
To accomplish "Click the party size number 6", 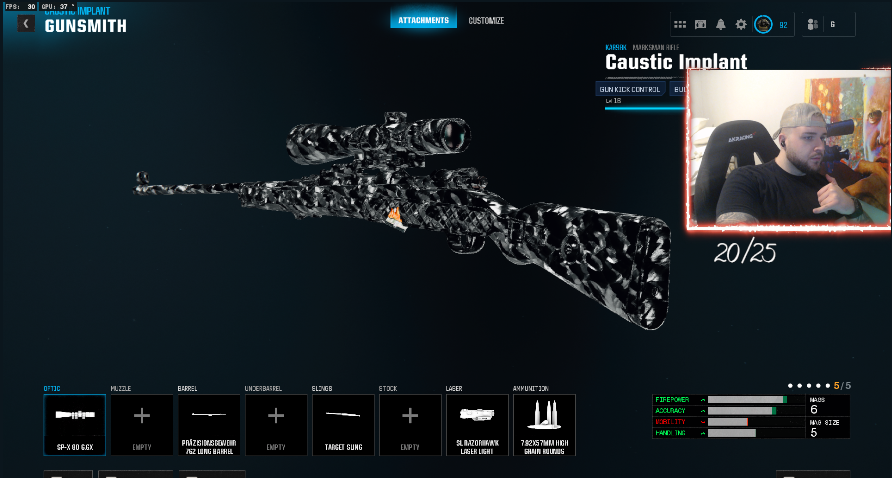I will click(x=833, y=25).
